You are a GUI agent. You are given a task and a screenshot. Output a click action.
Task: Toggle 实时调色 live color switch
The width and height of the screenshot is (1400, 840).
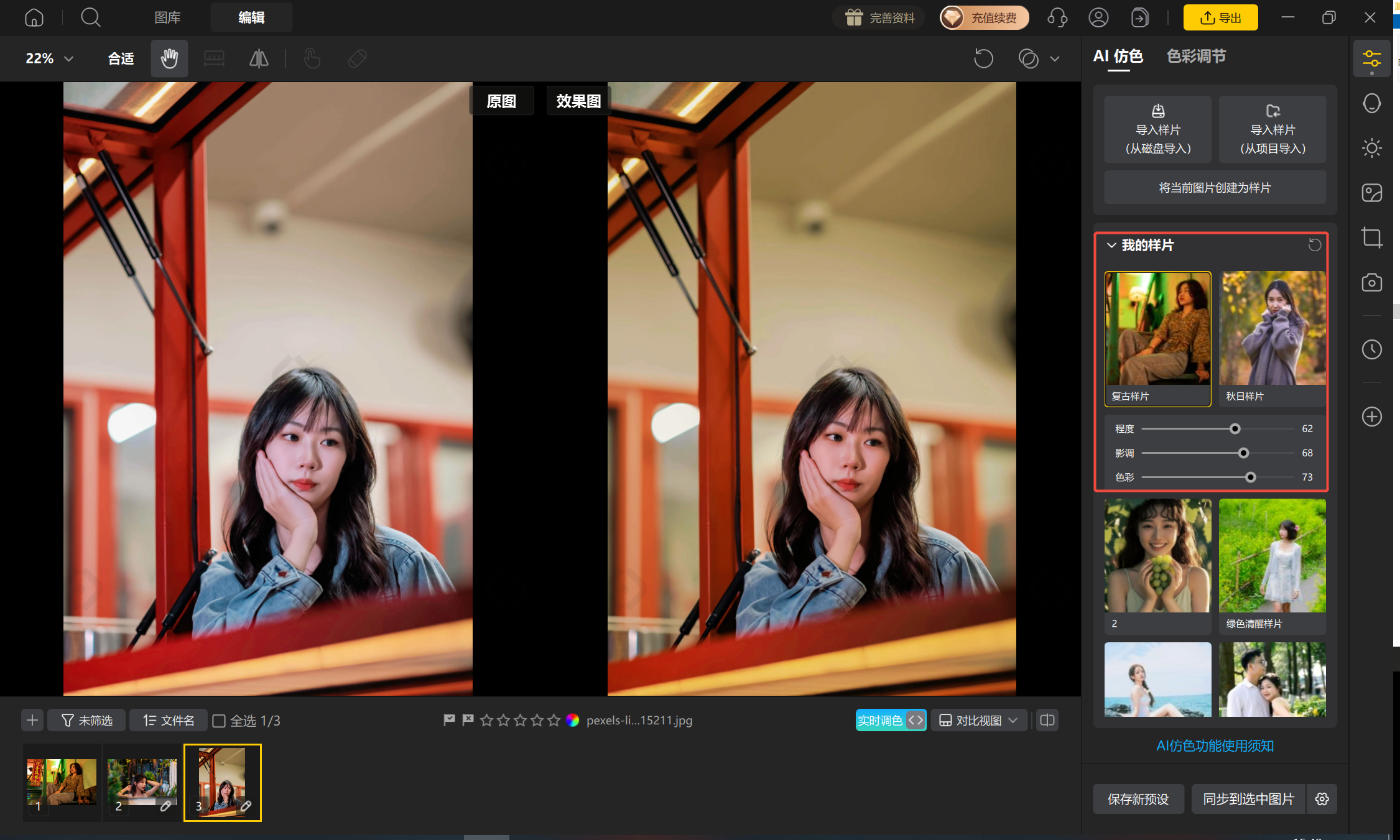coord(891,720)
